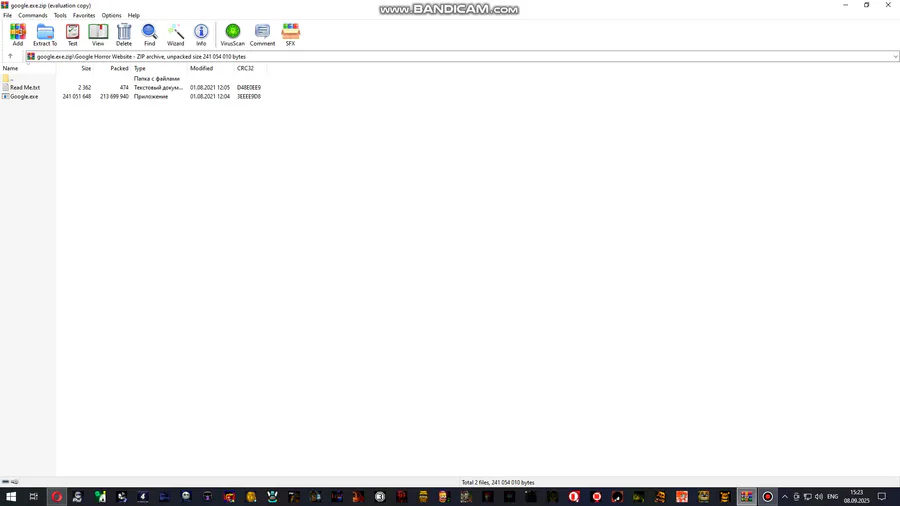Run VirusScan on the archive
This screenshot has width=900, height=506.
pyautogui.click(x=232, y=34)
